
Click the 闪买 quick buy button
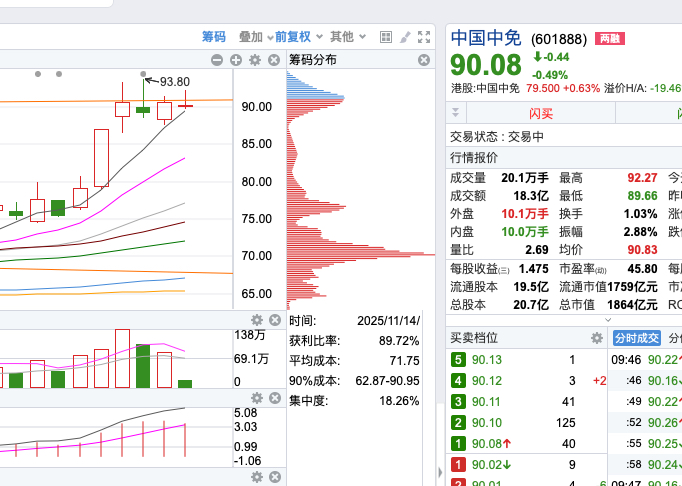(541, 114)
